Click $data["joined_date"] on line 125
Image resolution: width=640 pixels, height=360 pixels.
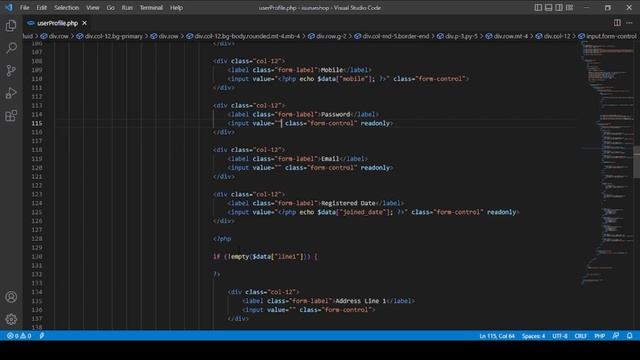pos(355,212)
